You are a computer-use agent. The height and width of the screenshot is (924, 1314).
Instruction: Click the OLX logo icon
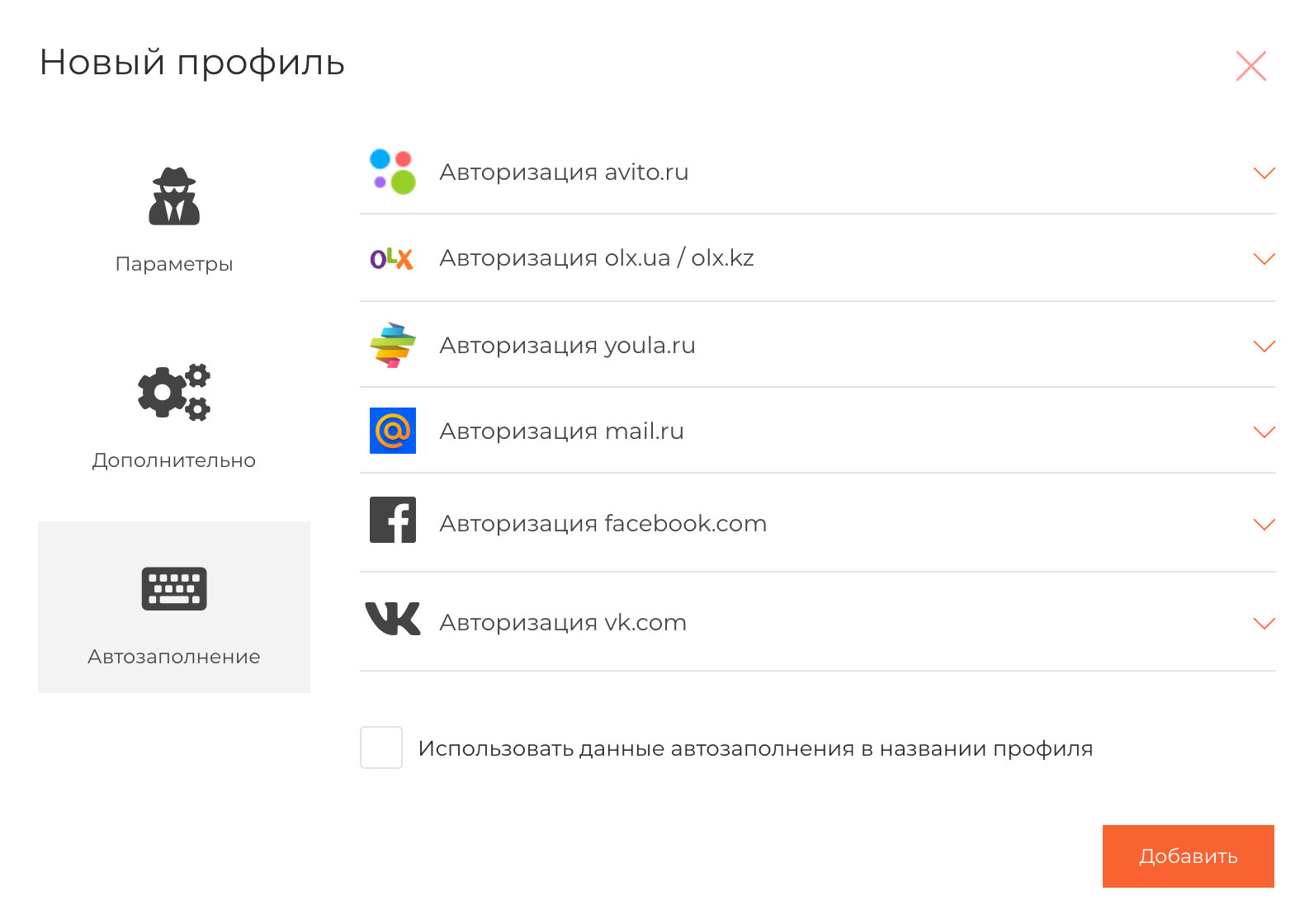(x=391, y=259)
